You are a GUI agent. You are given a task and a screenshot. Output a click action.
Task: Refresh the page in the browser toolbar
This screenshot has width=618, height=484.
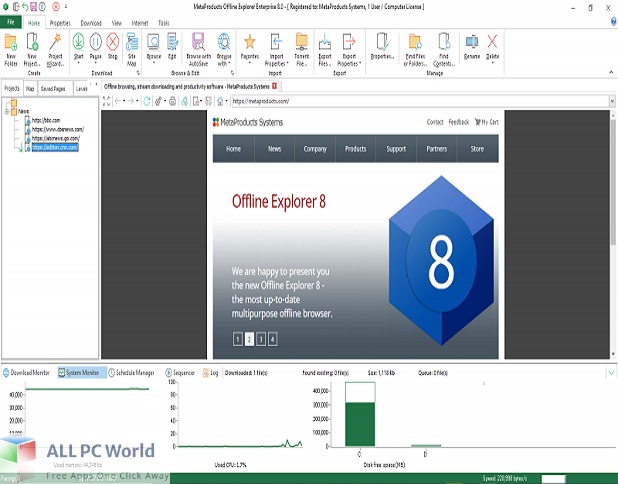click(147, 101)
